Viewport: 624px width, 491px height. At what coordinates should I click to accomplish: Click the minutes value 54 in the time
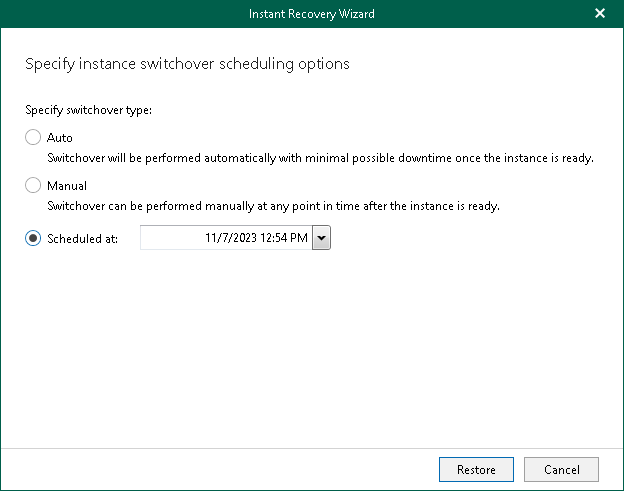click(x=281, y=238)
